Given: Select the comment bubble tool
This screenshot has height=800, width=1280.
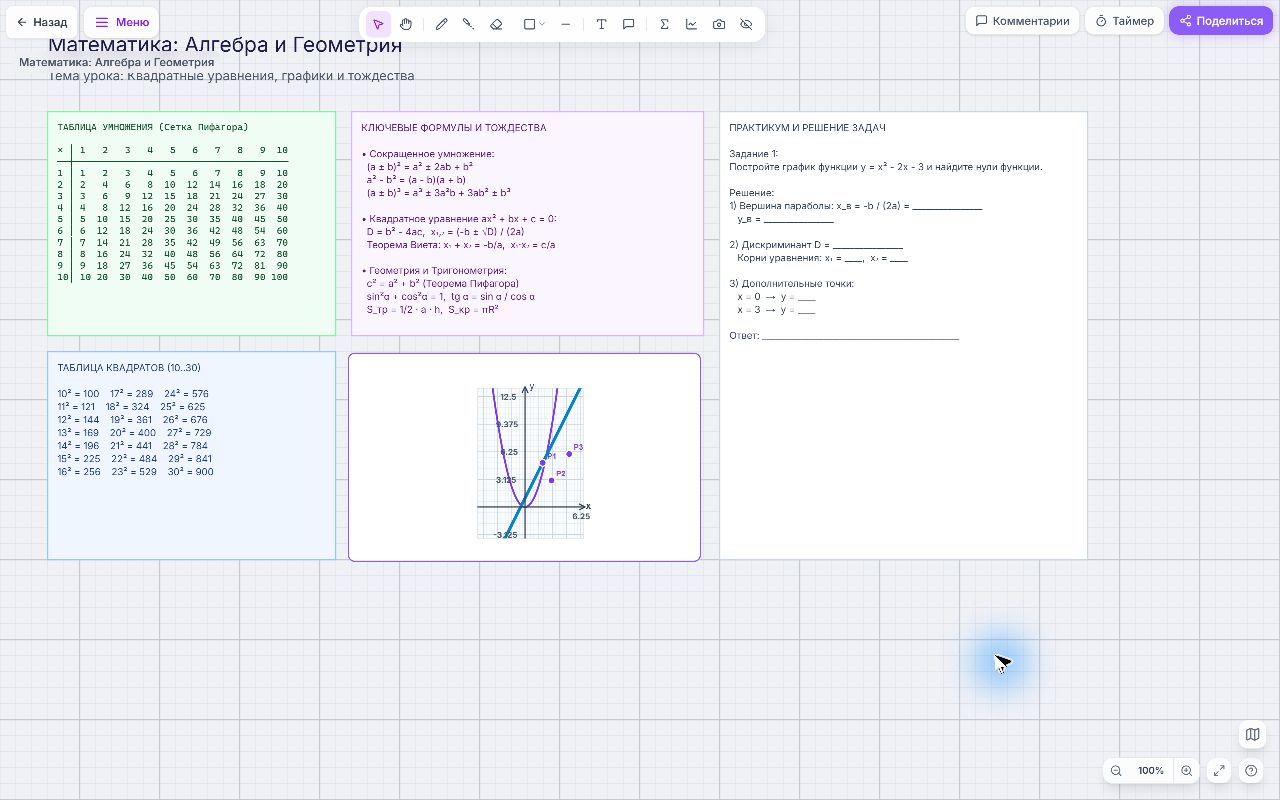Looking at the screenshot, I should [x=629, y=24].
